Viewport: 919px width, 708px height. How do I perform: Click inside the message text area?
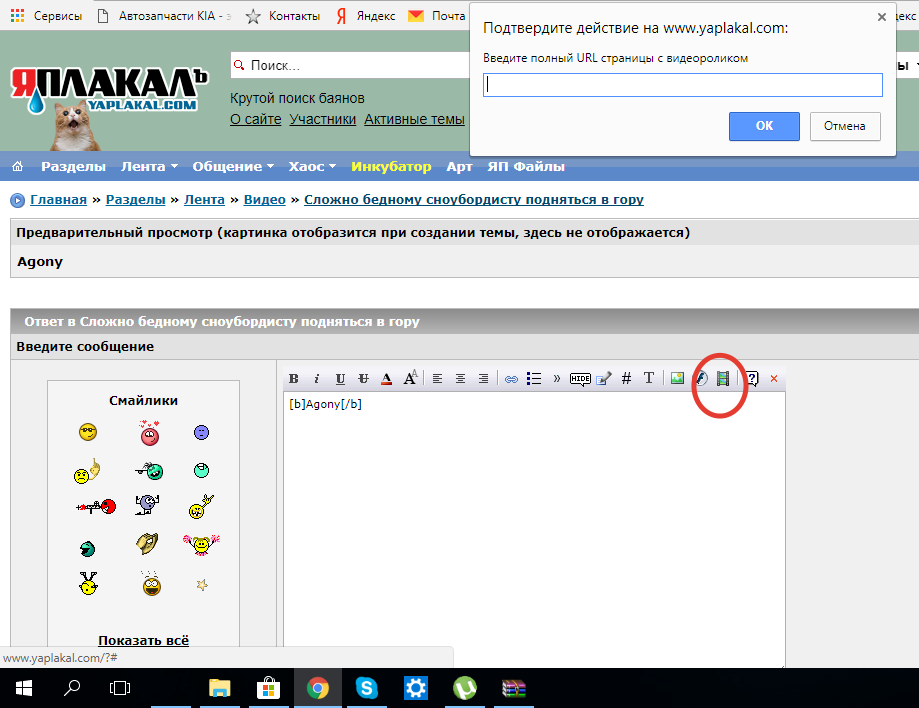[534, 530]
